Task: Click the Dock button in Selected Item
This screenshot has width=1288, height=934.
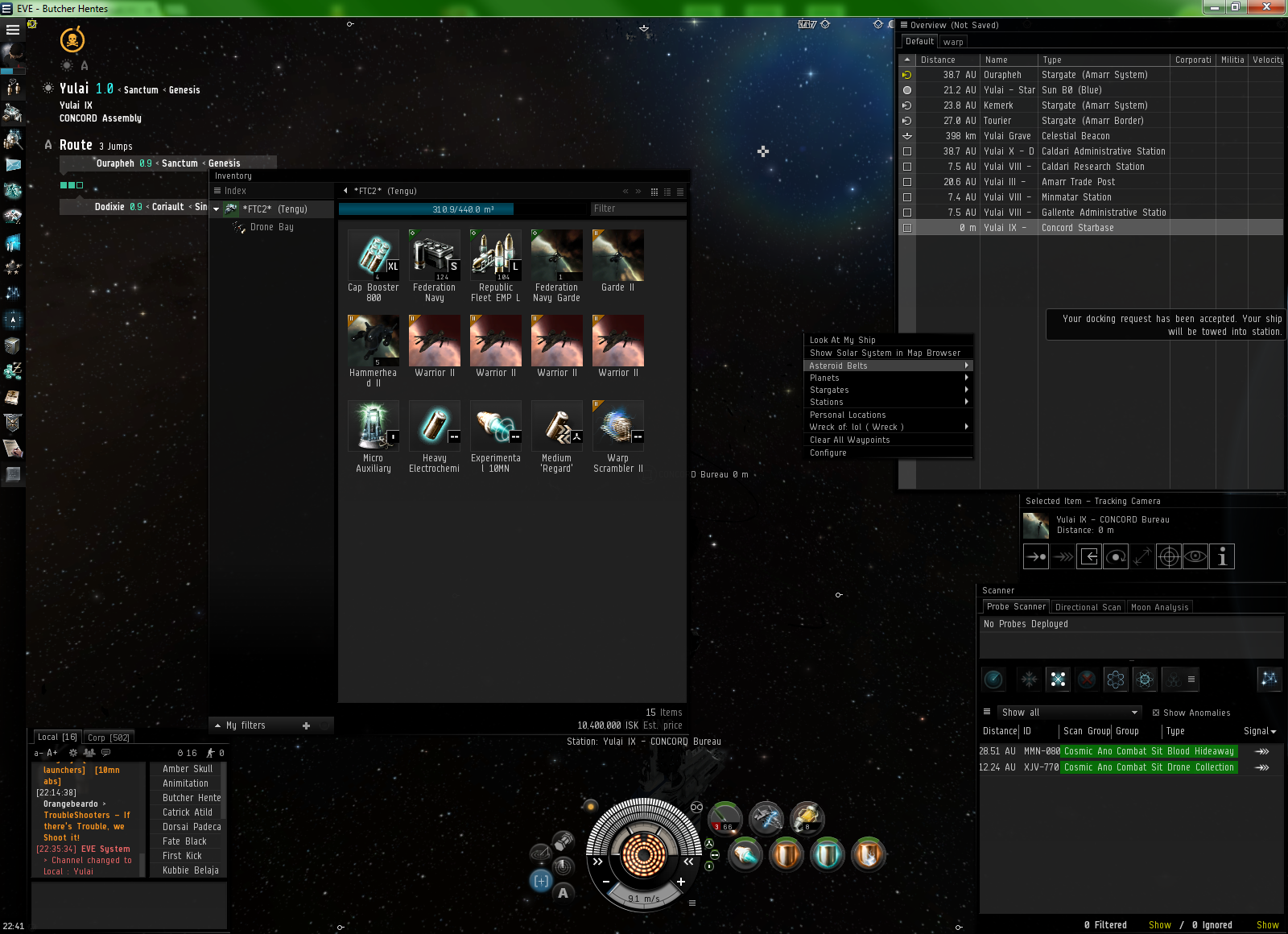Action: [1089, 556]
